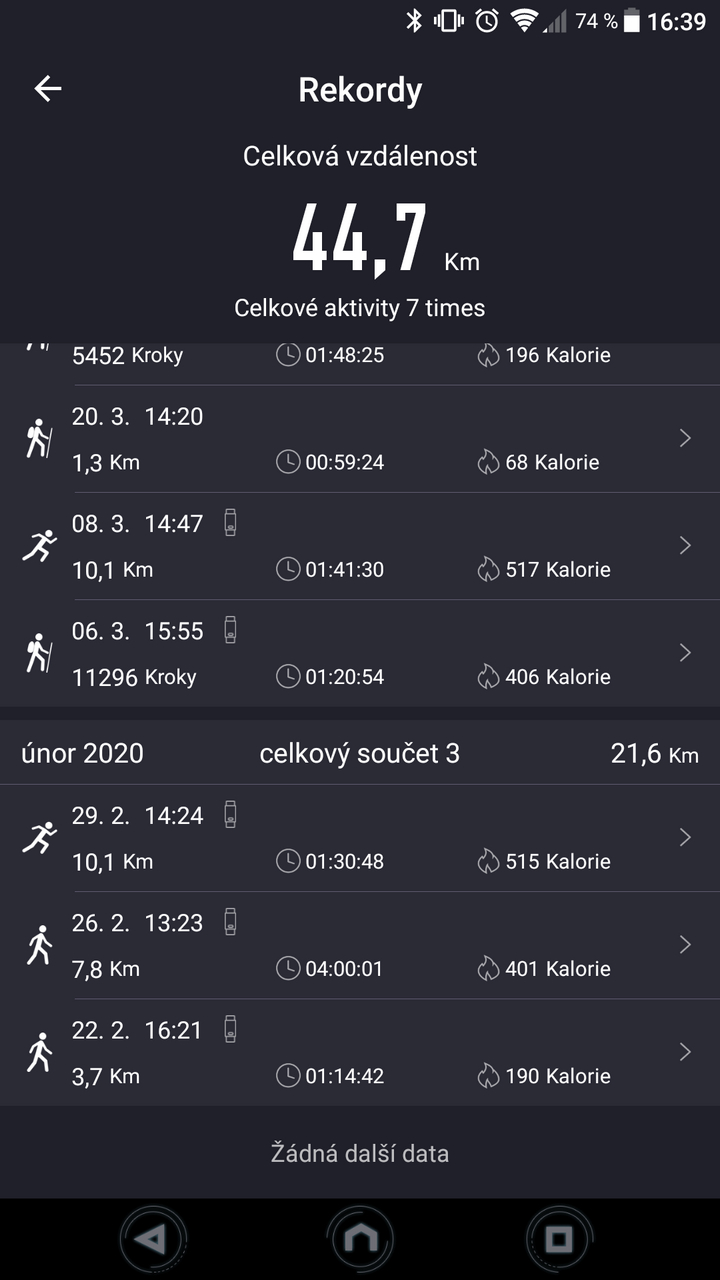This screenshot has height=1280, width=720.
Task: Open chevron for 29. 2. 14:24 run
Action: coord(685,837)
